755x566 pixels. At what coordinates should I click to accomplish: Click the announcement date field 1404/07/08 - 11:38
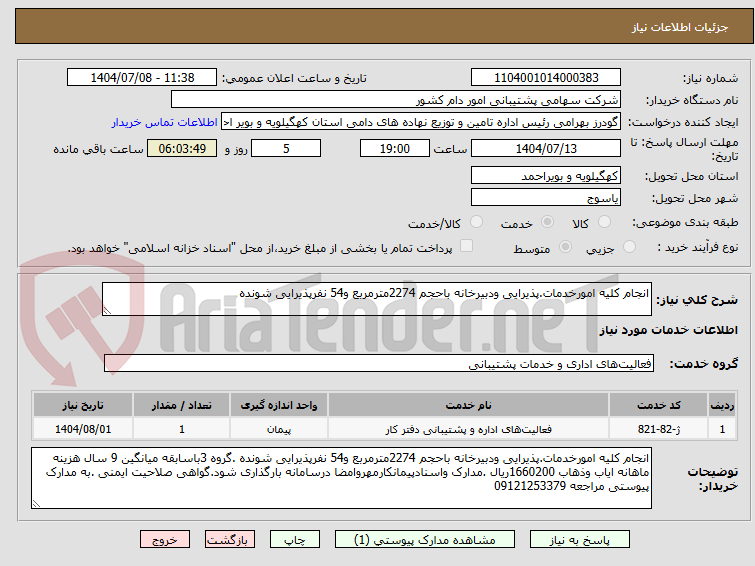coord(142,78)
